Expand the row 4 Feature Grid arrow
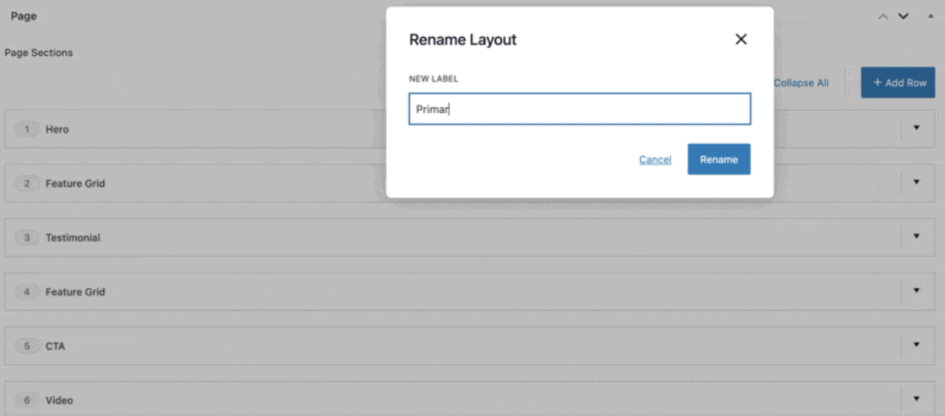Image resolution: width=945 pixels, height=416 pixels. point(917,291)
